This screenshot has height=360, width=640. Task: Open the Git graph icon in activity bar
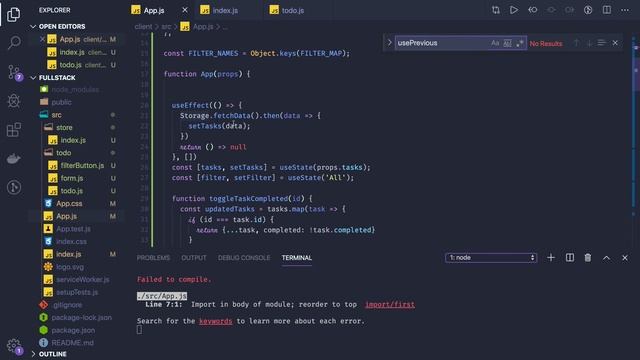[x=14, y=187]
